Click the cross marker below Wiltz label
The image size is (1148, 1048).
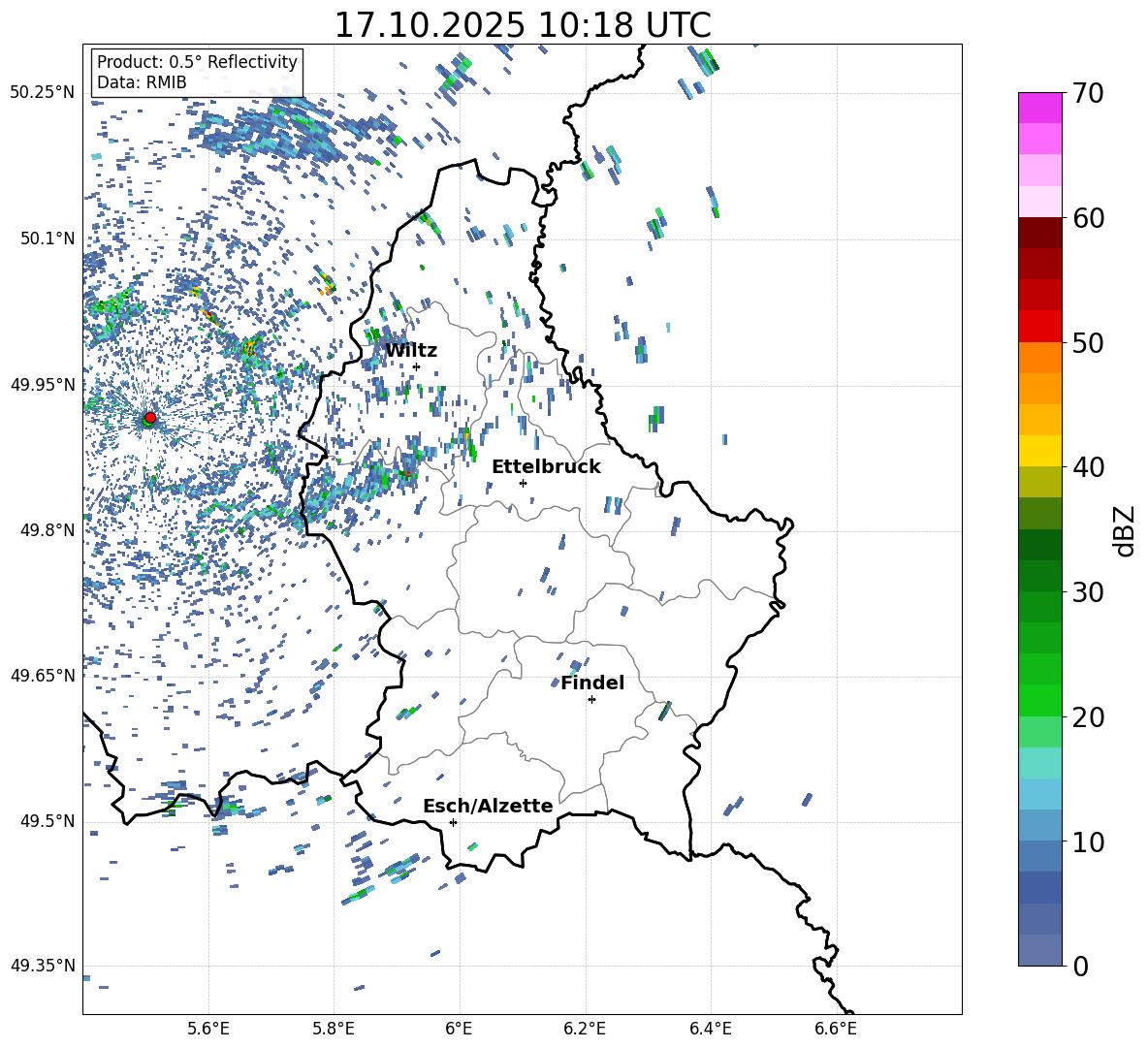[417, 366]
